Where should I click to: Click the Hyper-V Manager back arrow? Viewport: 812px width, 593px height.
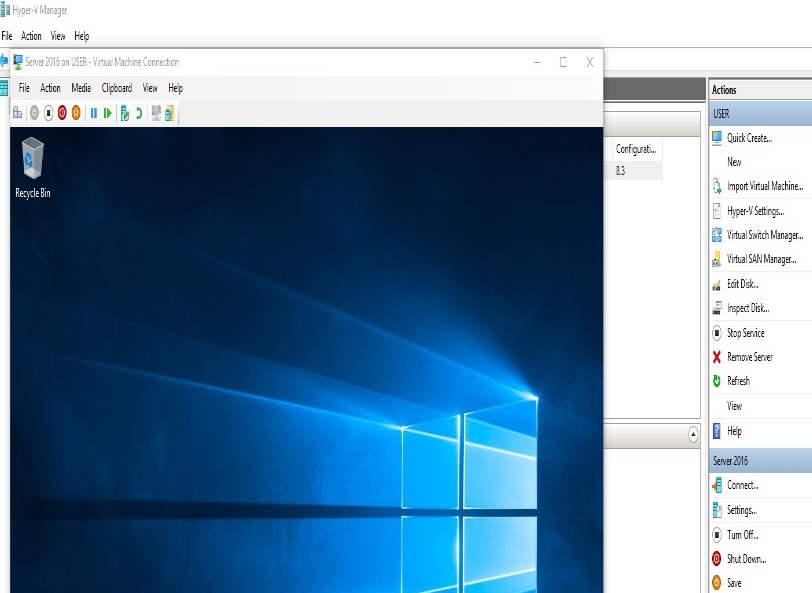point(4,61)
